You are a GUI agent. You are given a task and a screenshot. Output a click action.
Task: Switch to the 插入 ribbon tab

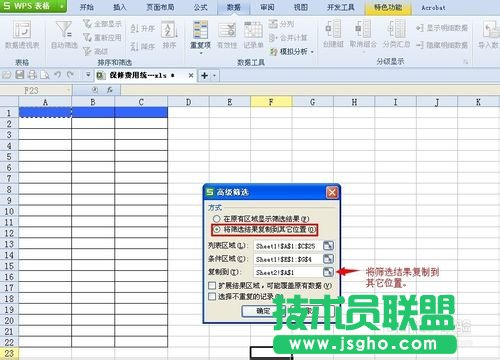(x=120, y=7)
